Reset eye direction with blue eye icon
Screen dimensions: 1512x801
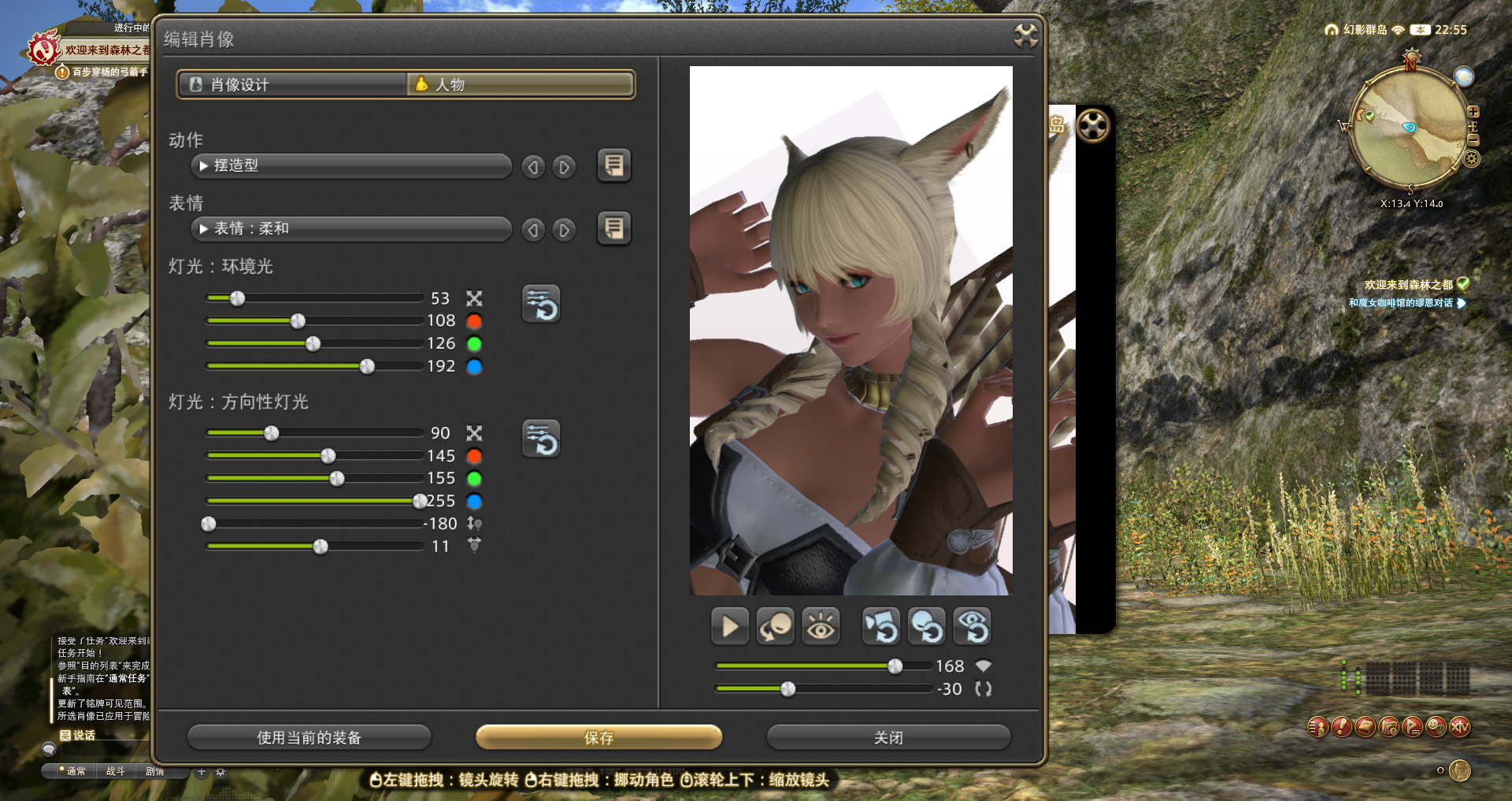(x=973, y=627)
